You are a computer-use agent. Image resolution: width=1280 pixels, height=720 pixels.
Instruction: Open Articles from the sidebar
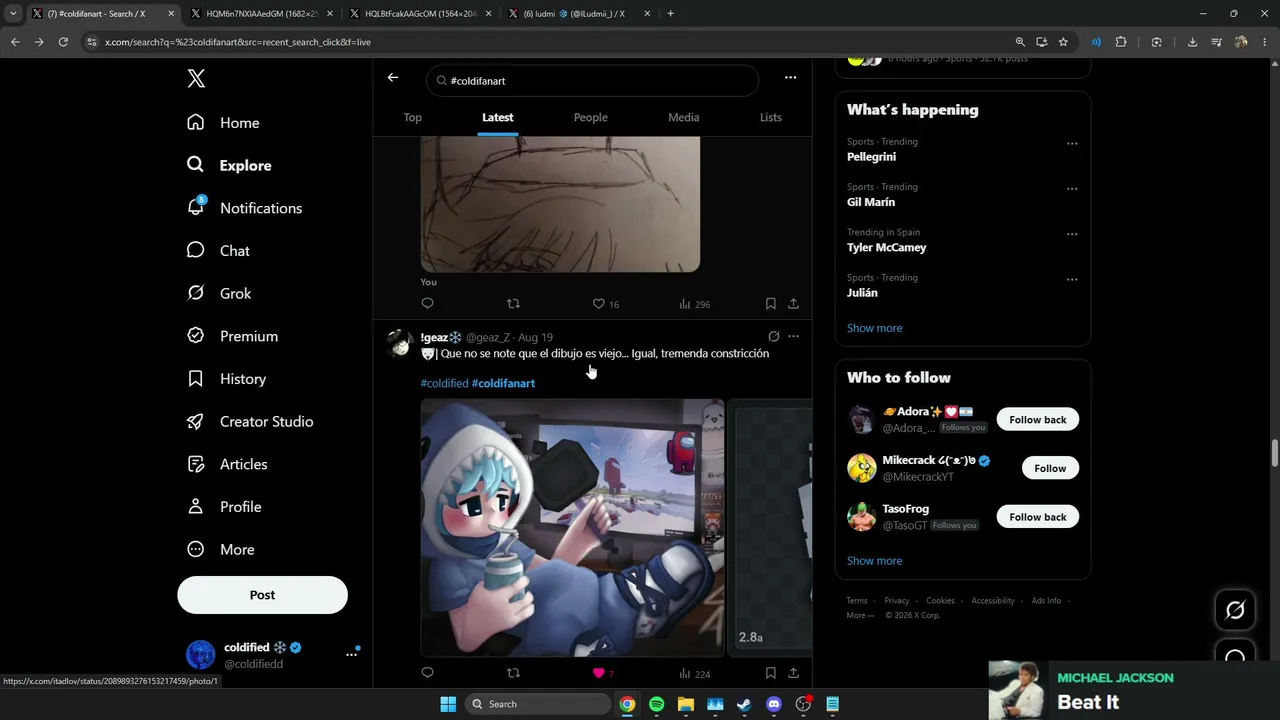click(x=227, y=464)
